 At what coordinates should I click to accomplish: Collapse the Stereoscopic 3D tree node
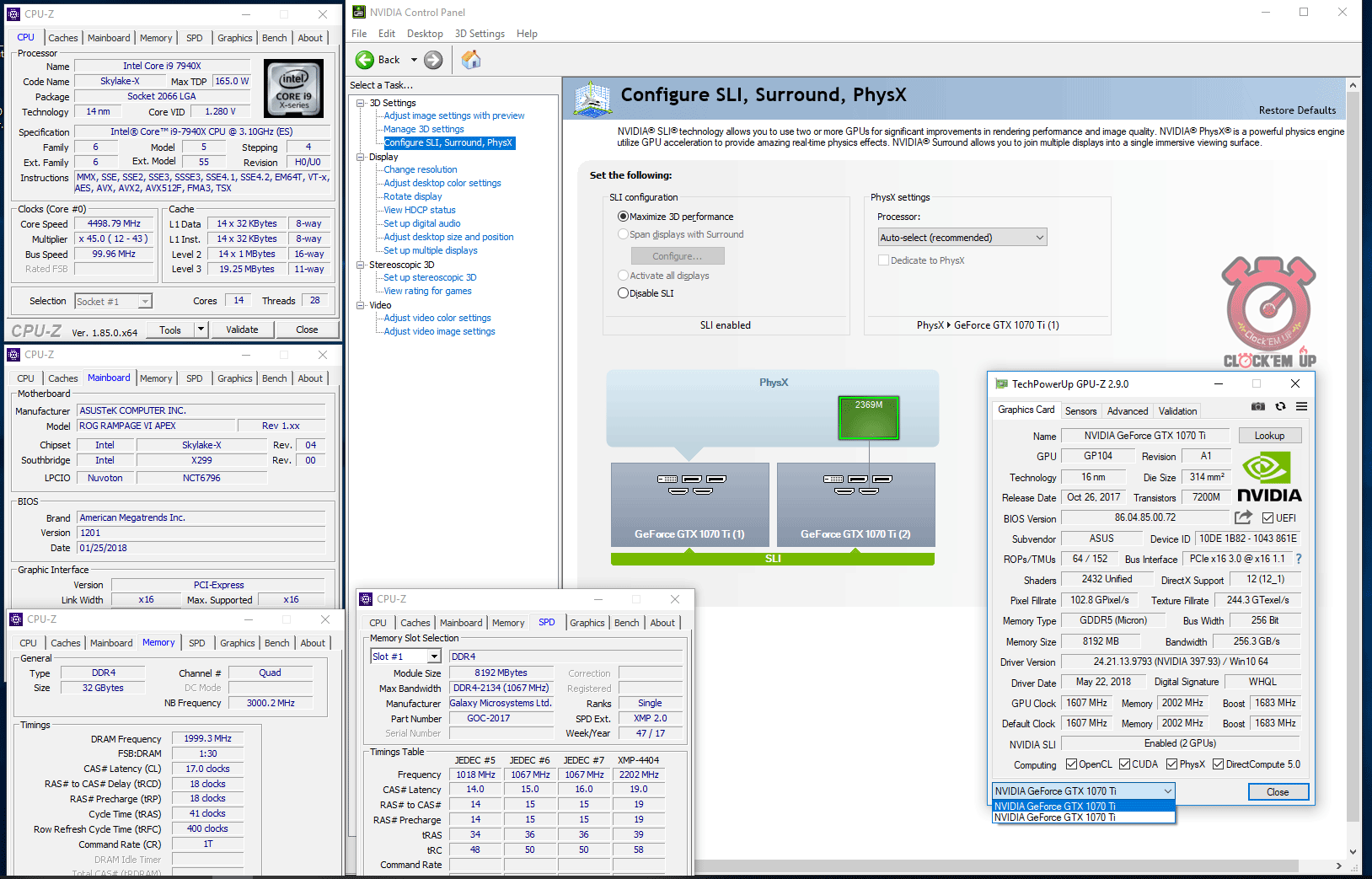361,265
